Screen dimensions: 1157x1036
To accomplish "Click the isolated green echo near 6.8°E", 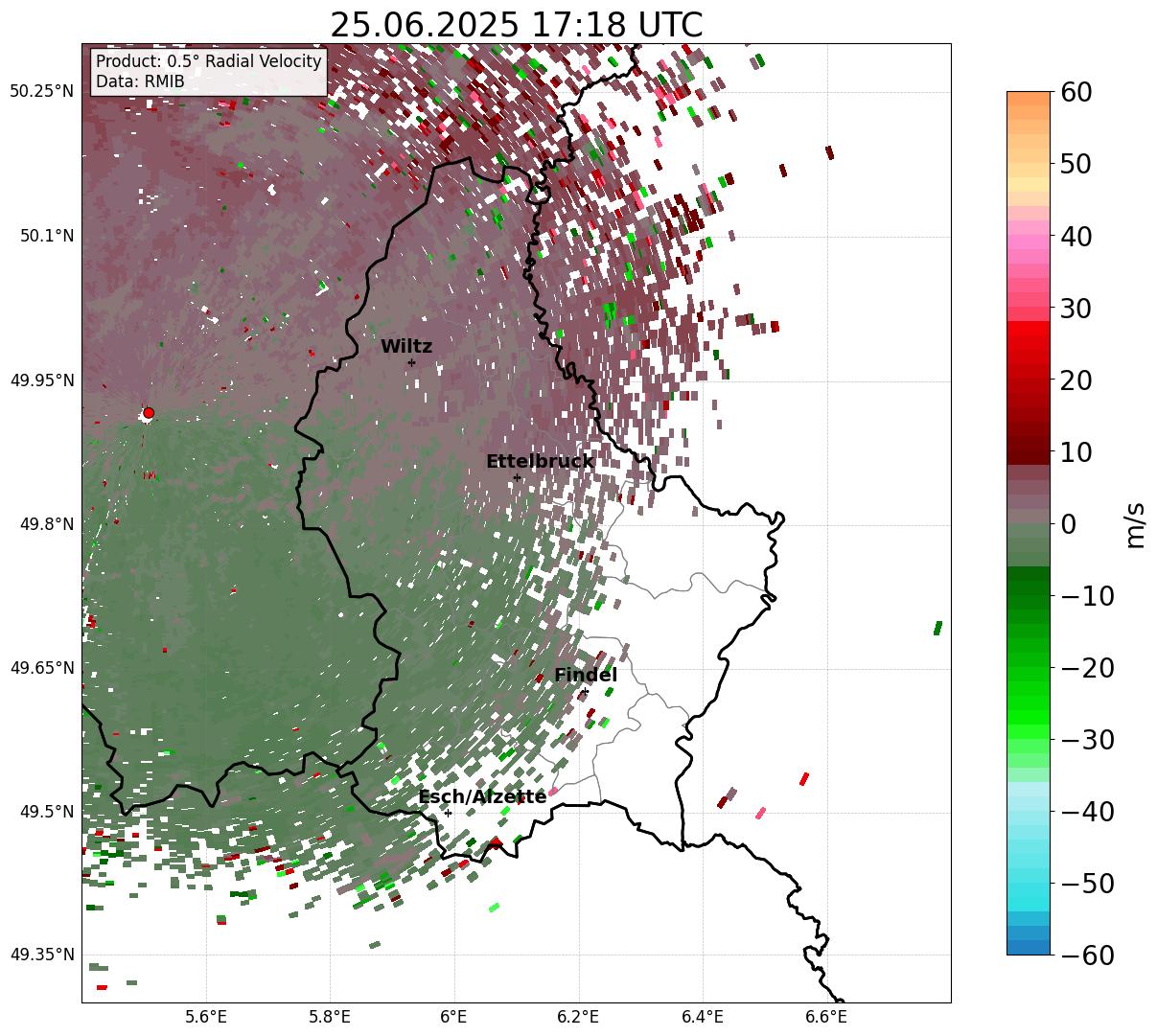I will click(937, 628).
